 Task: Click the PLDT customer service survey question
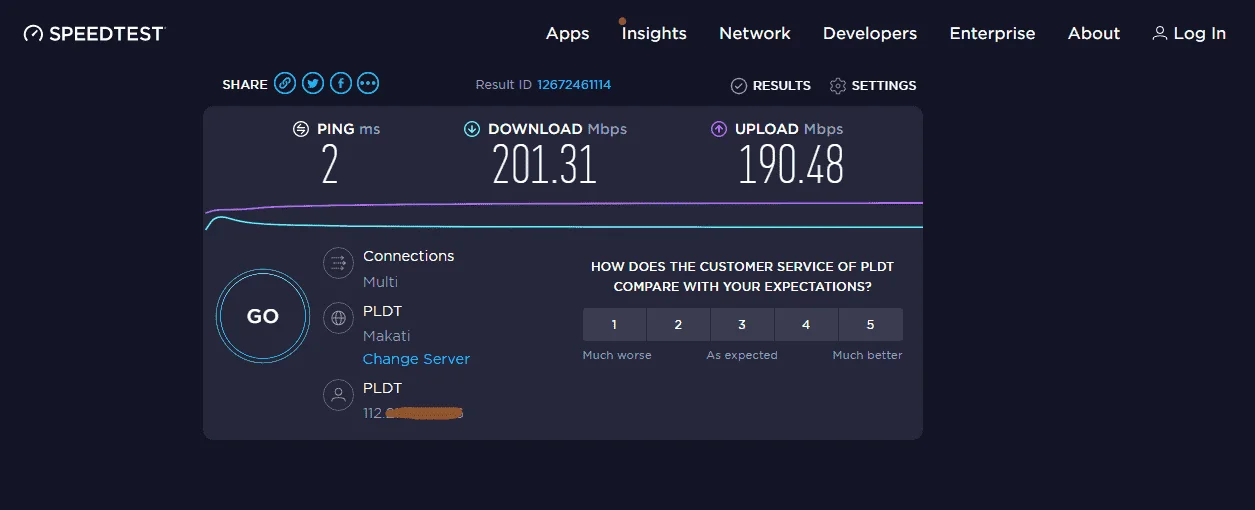(x=742, y=276)
